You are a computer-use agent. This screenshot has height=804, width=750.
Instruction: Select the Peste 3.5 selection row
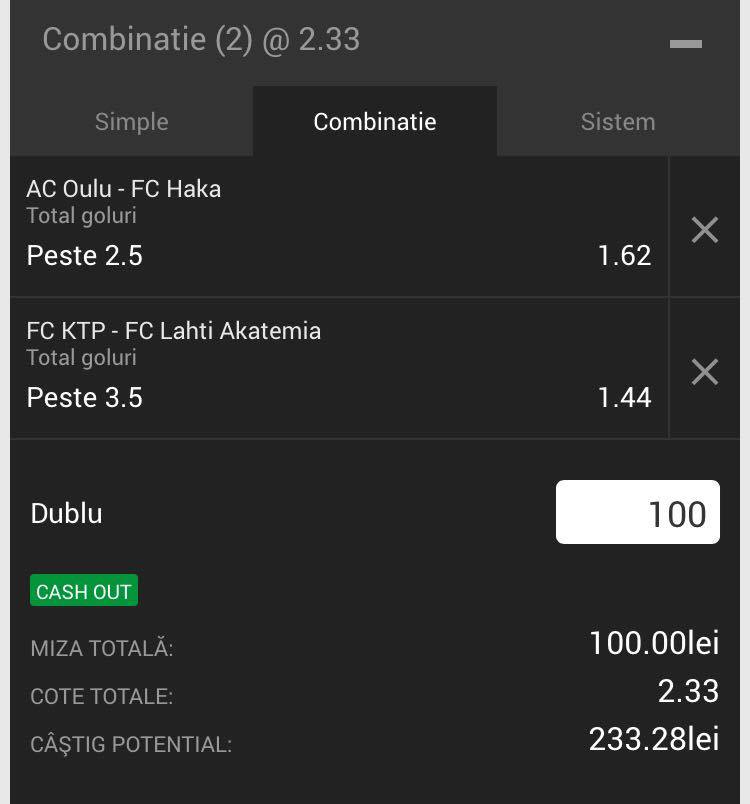[x=339, y=397]
